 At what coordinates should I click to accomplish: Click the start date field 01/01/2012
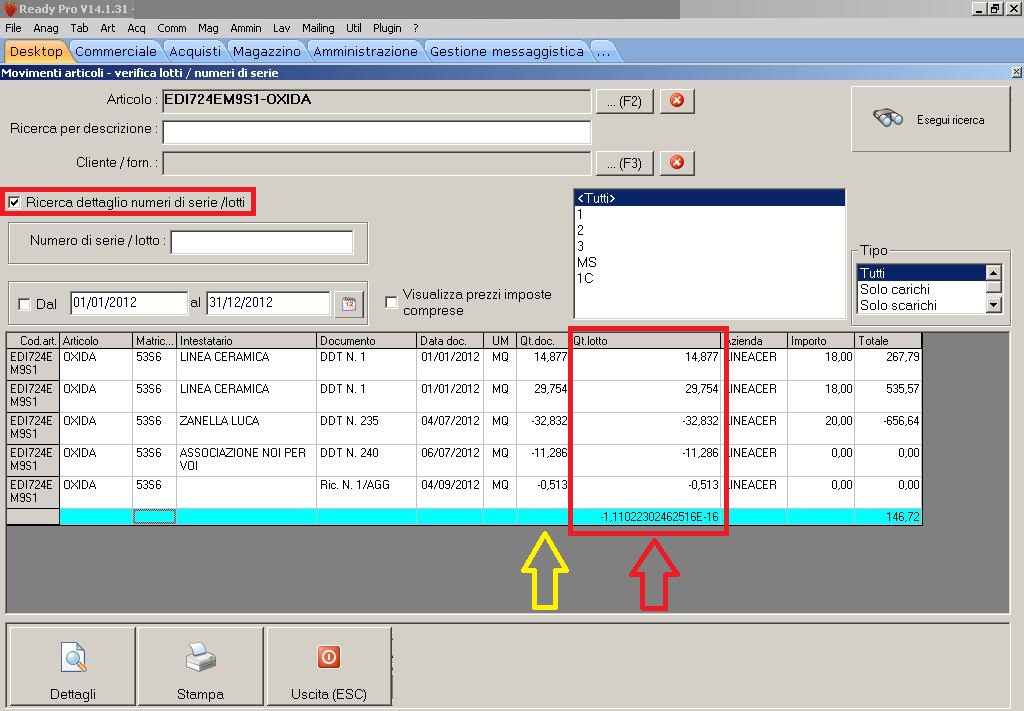[x=129, y=303]
